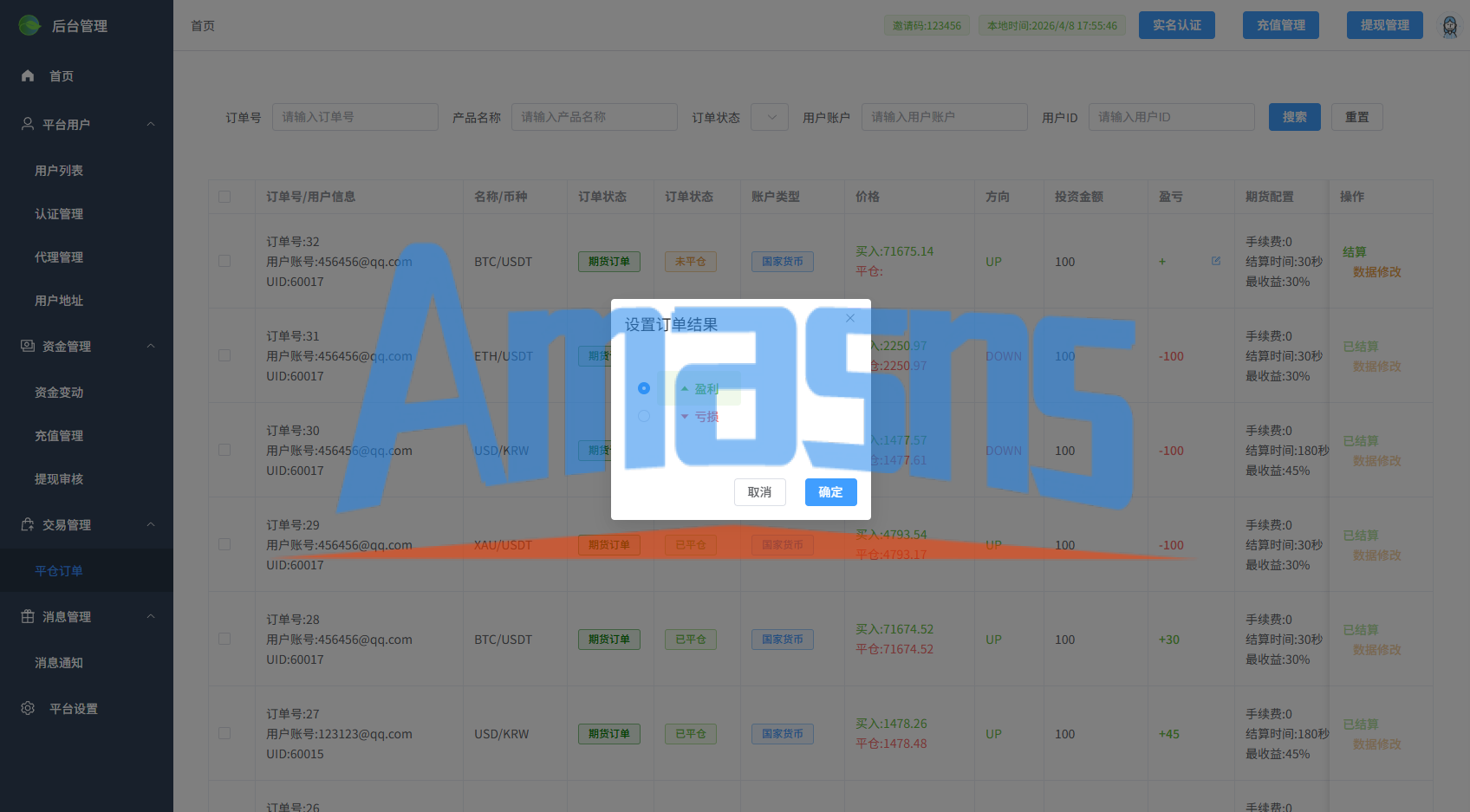Click the edit icon in order 32 盈亏 cell
The image size is (1470, 812).
coord(1216,261)
